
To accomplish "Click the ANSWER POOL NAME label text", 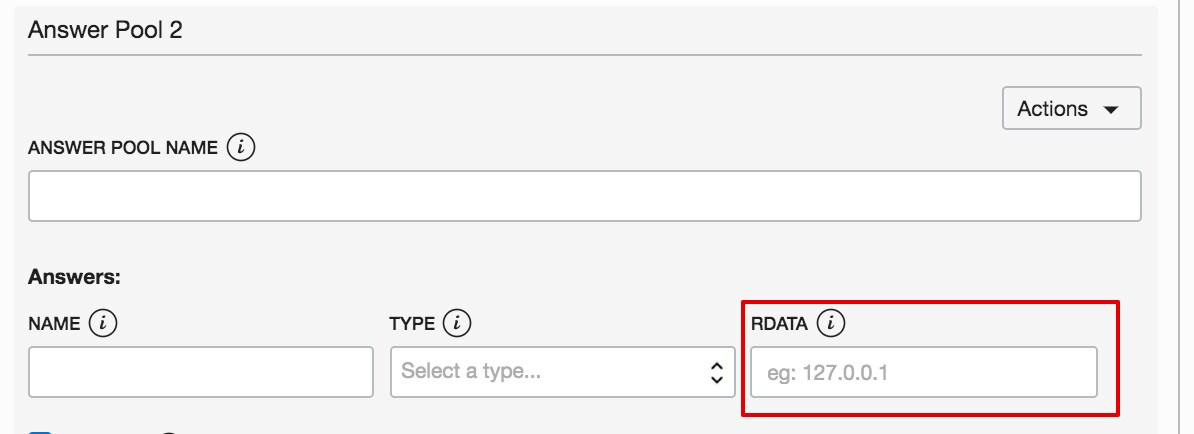I will click(x=123, y=148).
